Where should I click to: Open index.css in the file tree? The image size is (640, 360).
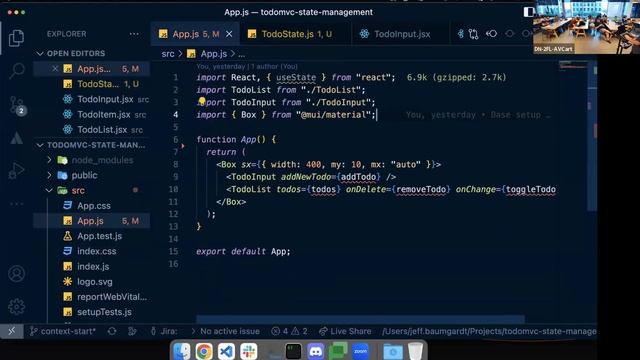[96, 251]
